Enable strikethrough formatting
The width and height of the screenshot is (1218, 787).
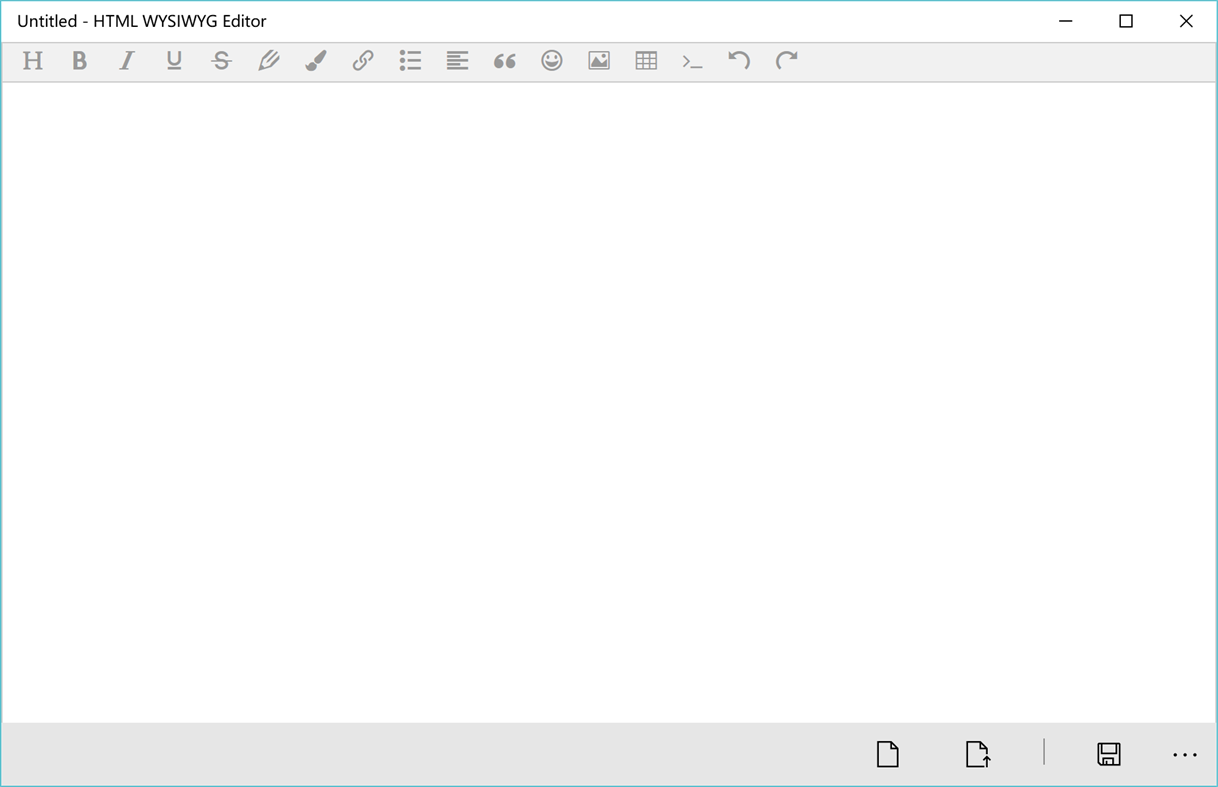coord(221,61)
